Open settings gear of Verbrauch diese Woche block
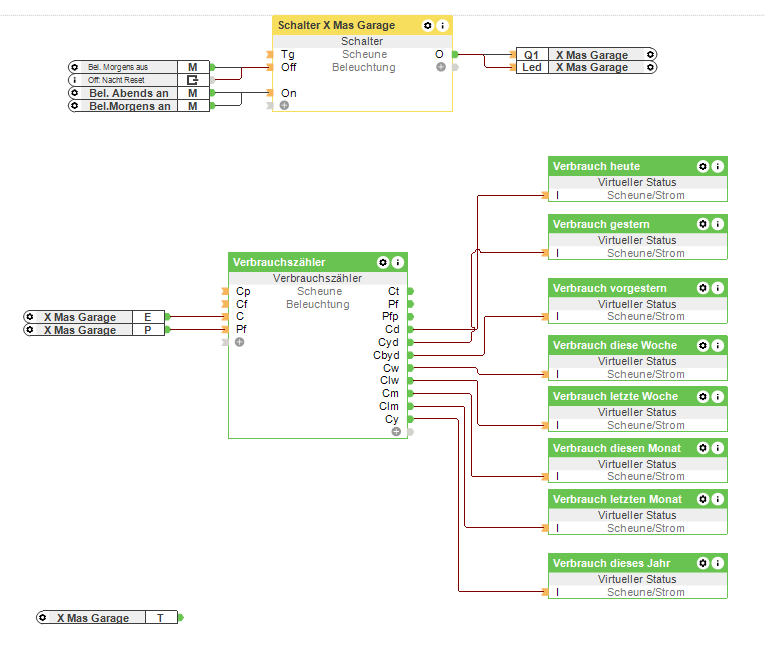This screenshot has height=662, width=765. [x=703, y=345]
